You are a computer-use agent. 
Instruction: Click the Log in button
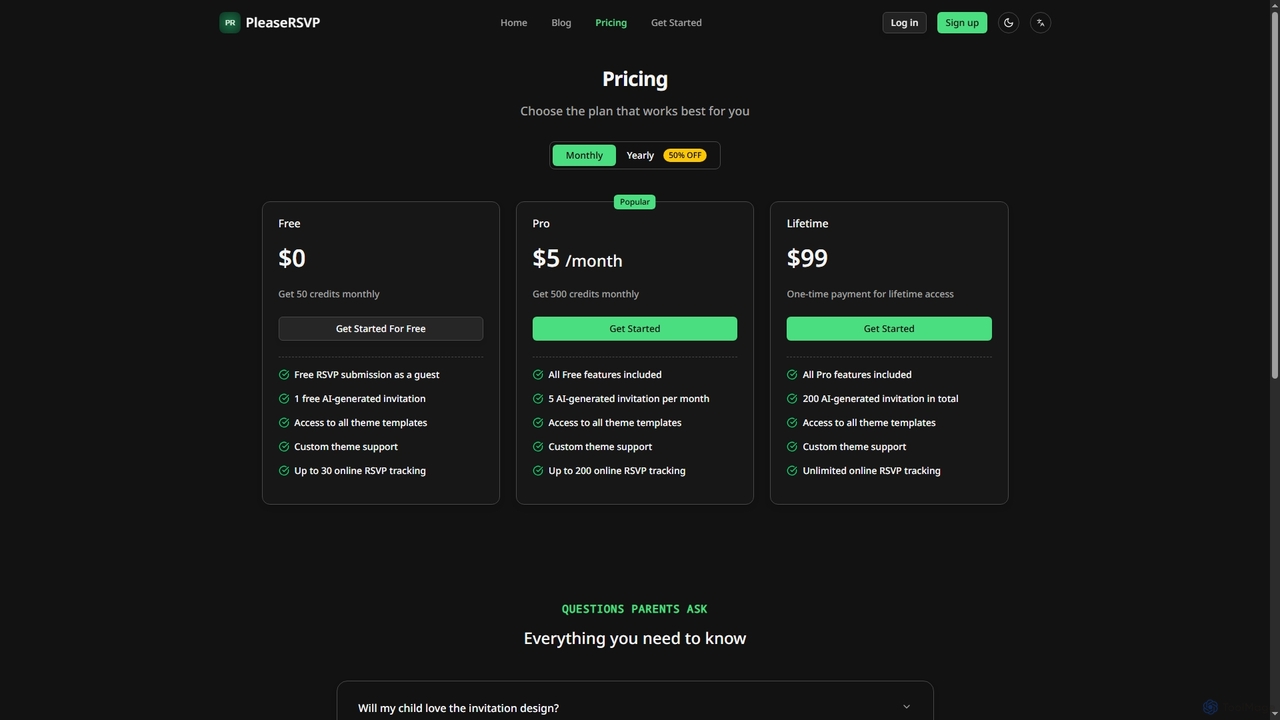pyautogui.click(x=904, y=22)
